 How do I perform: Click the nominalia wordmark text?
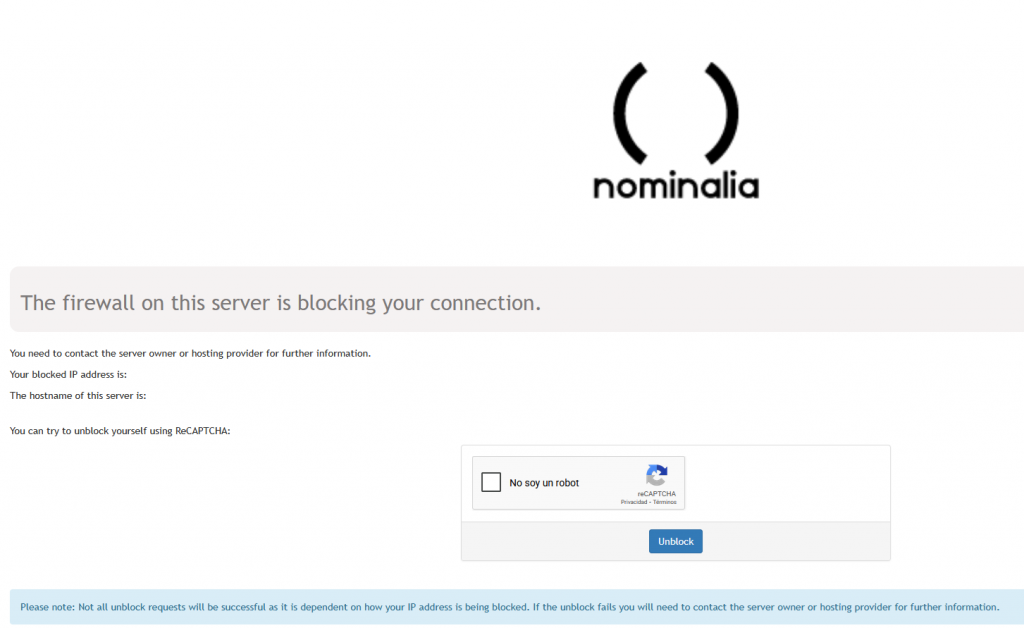click(x=675, y=187)
